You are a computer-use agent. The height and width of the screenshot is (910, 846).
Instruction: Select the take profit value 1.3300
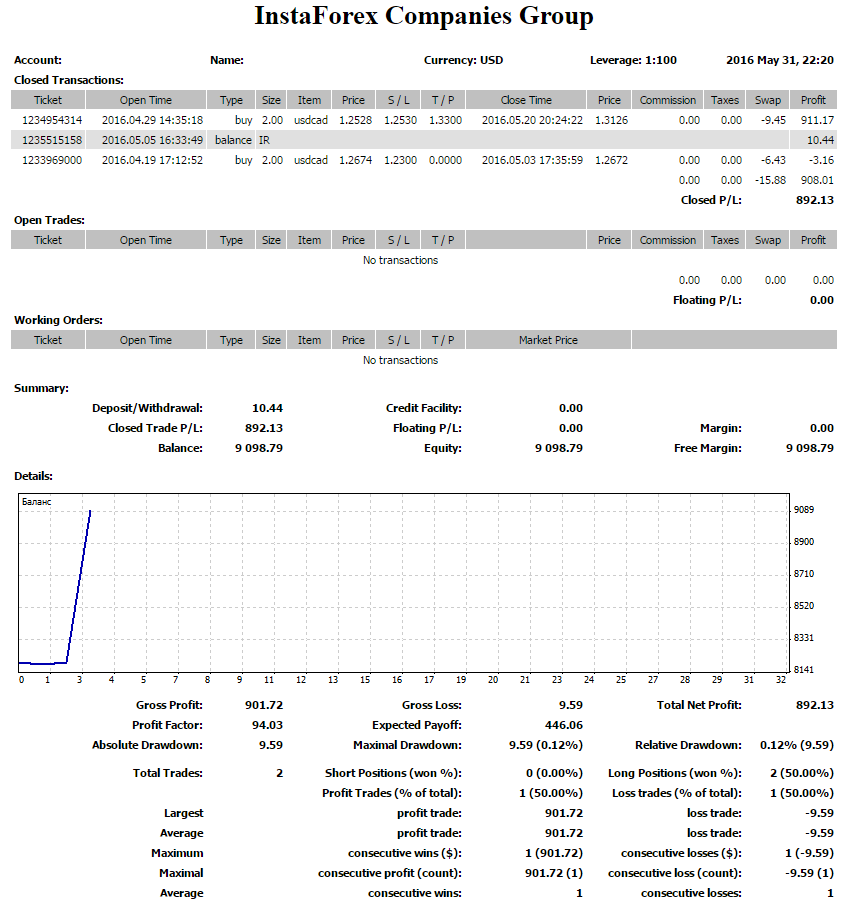[x=446, y=120]
